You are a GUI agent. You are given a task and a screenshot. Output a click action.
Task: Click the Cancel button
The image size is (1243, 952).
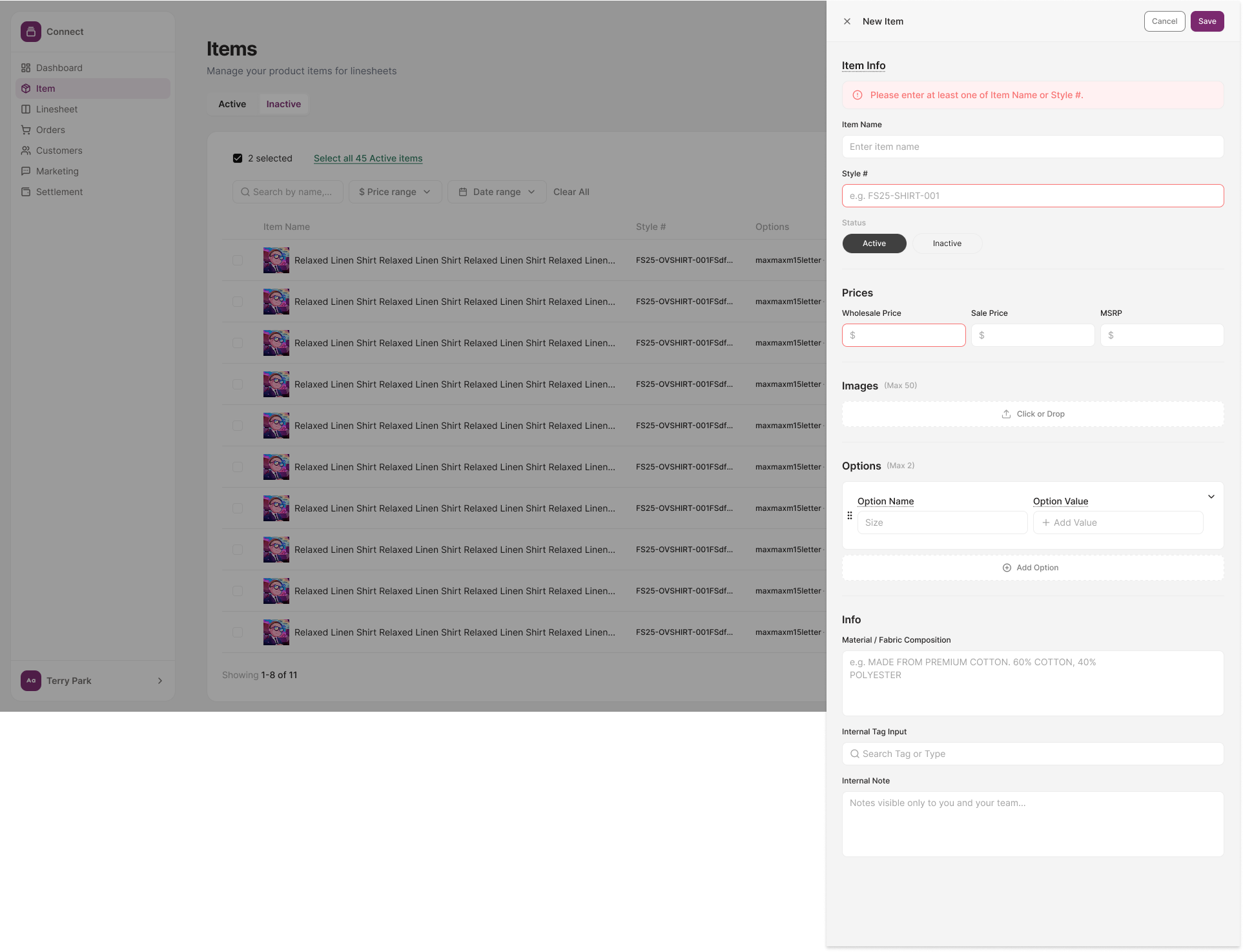point(1164,21)
